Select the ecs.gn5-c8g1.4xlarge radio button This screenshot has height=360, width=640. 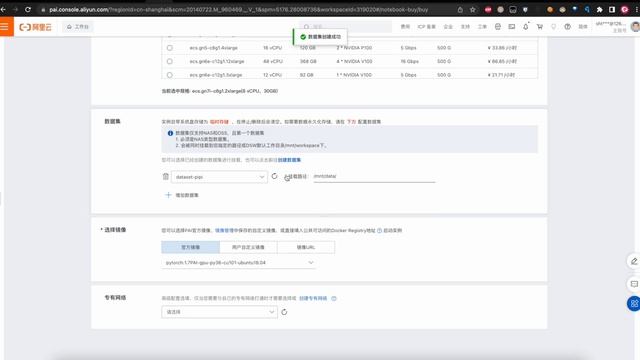[170, 48]
